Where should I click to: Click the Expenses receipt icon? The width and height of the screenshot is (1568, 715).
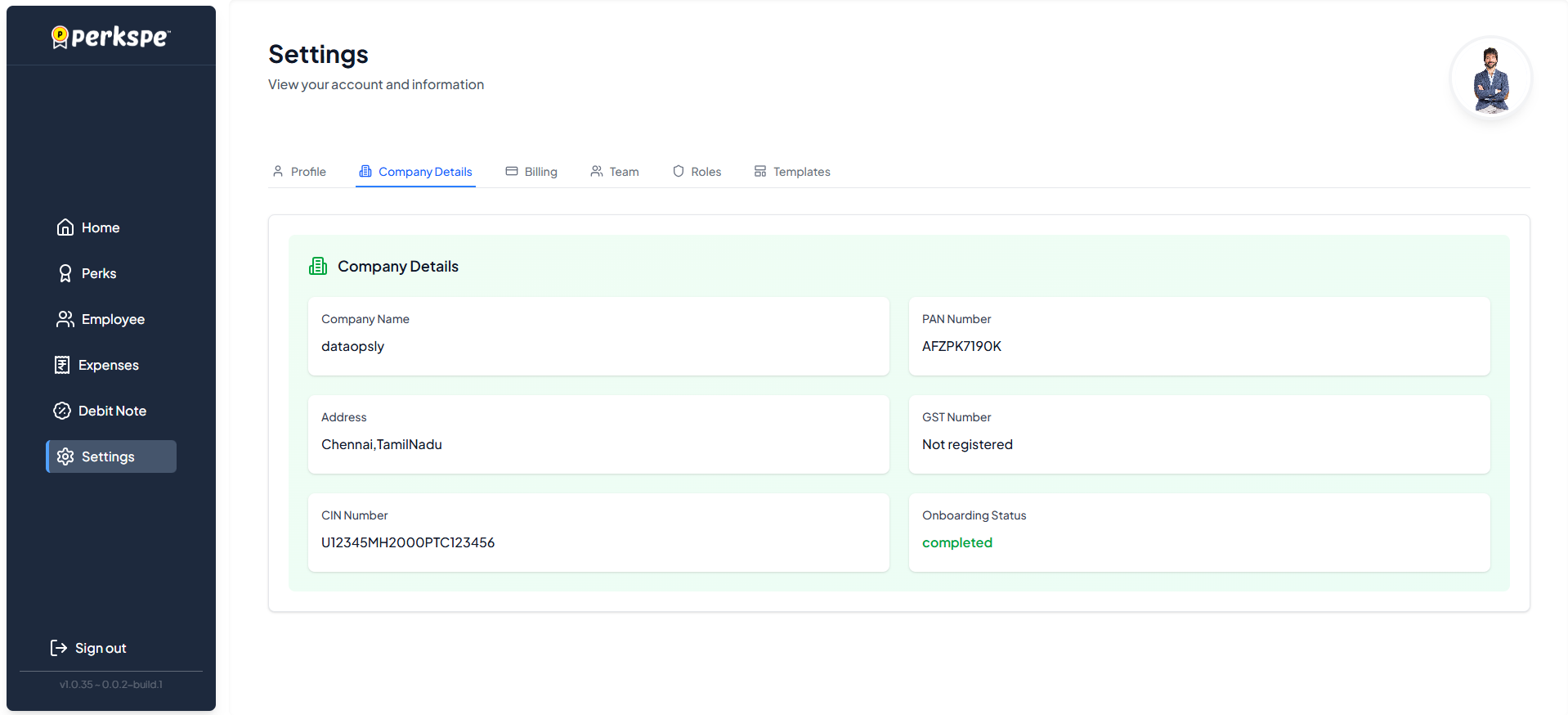(x=62, y=365)
